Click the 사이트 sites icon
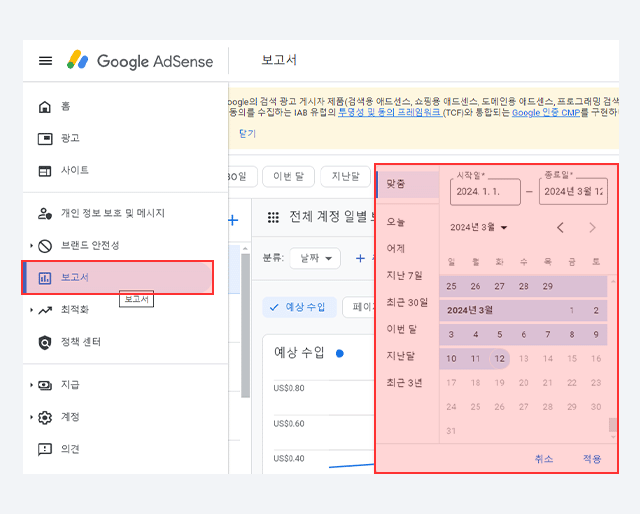 tap(45, 171)
